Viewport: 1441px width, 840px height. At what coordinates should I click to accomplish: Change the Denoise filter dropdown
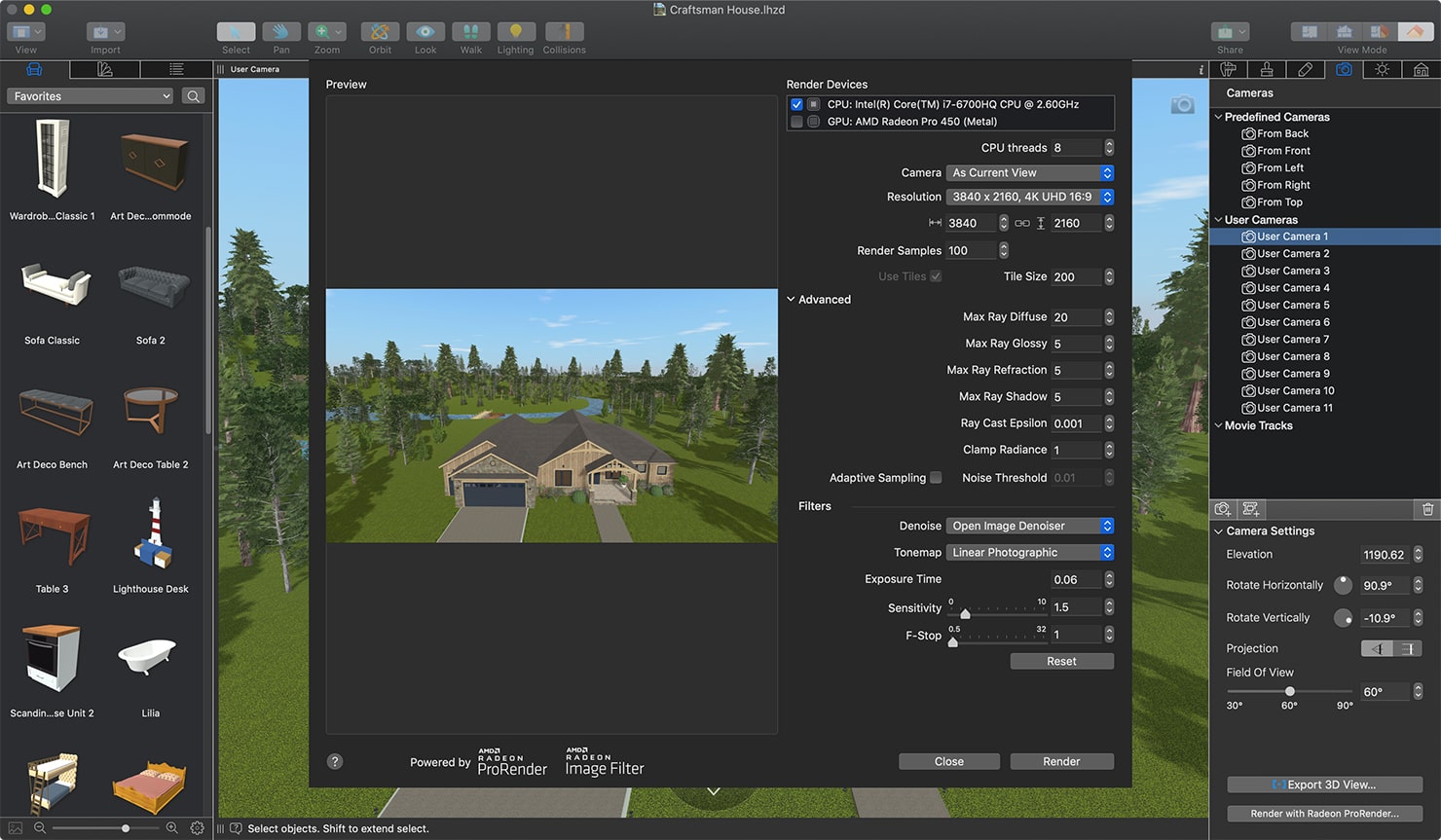(x=1029, y=525)
